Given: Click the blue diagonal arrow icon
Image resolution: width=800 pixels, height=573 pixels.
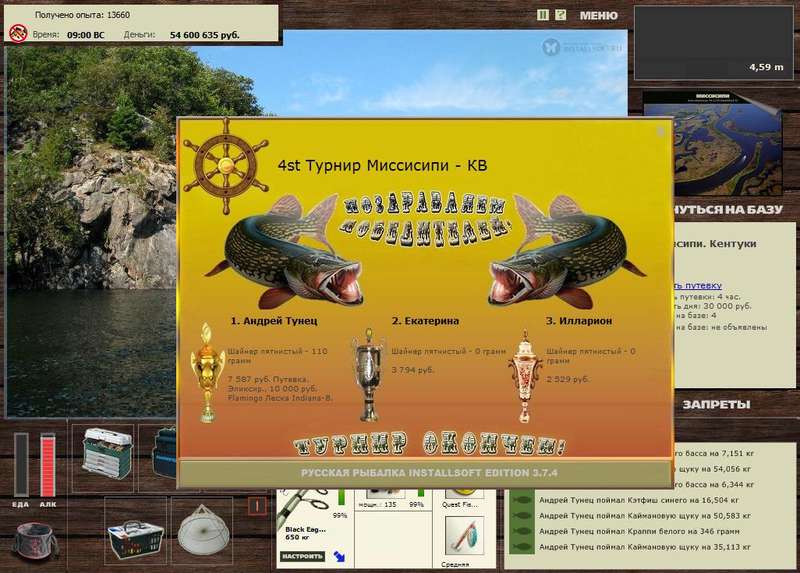Looking at the screenshot, I should 339,556.
